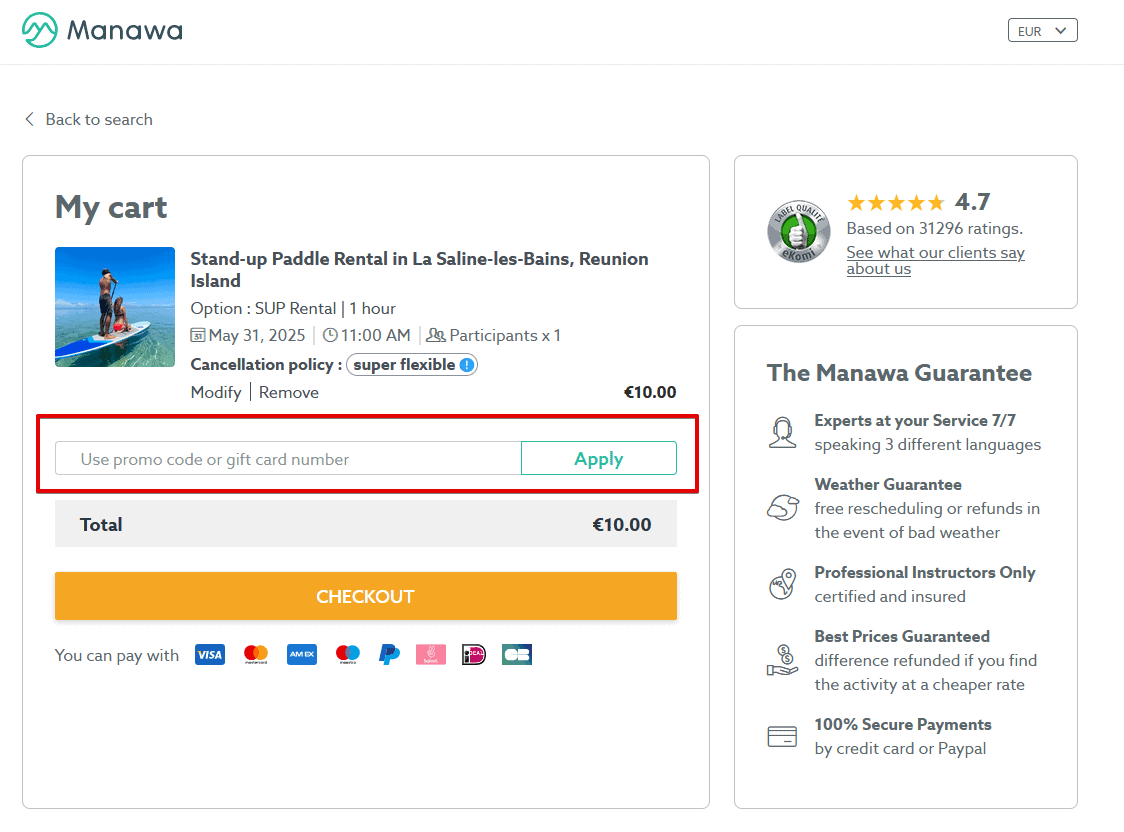
Task: Click the five-star rating display
Action: 895,203
